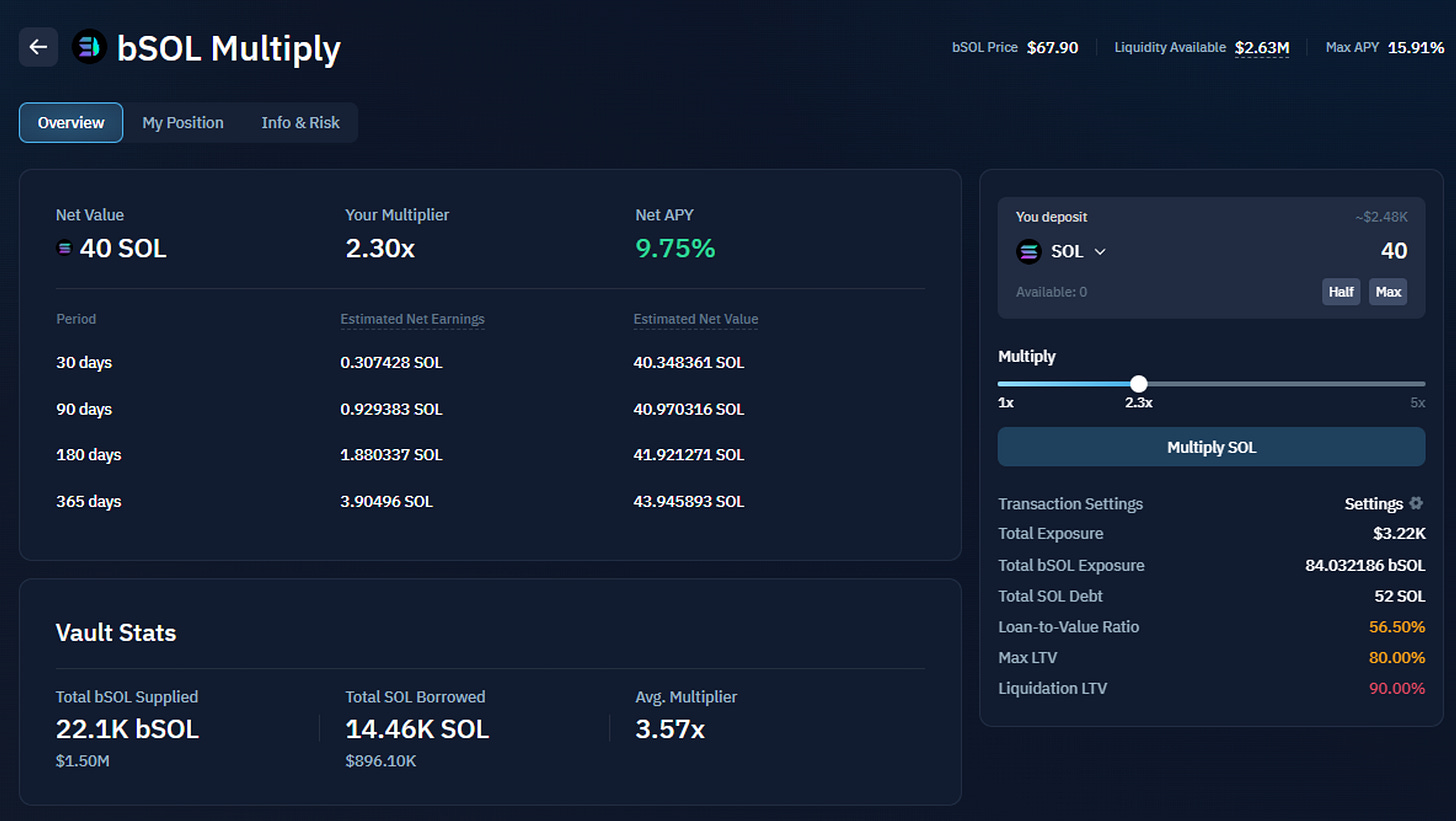Click the $896.10K borrowed dollar value
This screenshot has width=1456, height=821.
pos(381,762)
